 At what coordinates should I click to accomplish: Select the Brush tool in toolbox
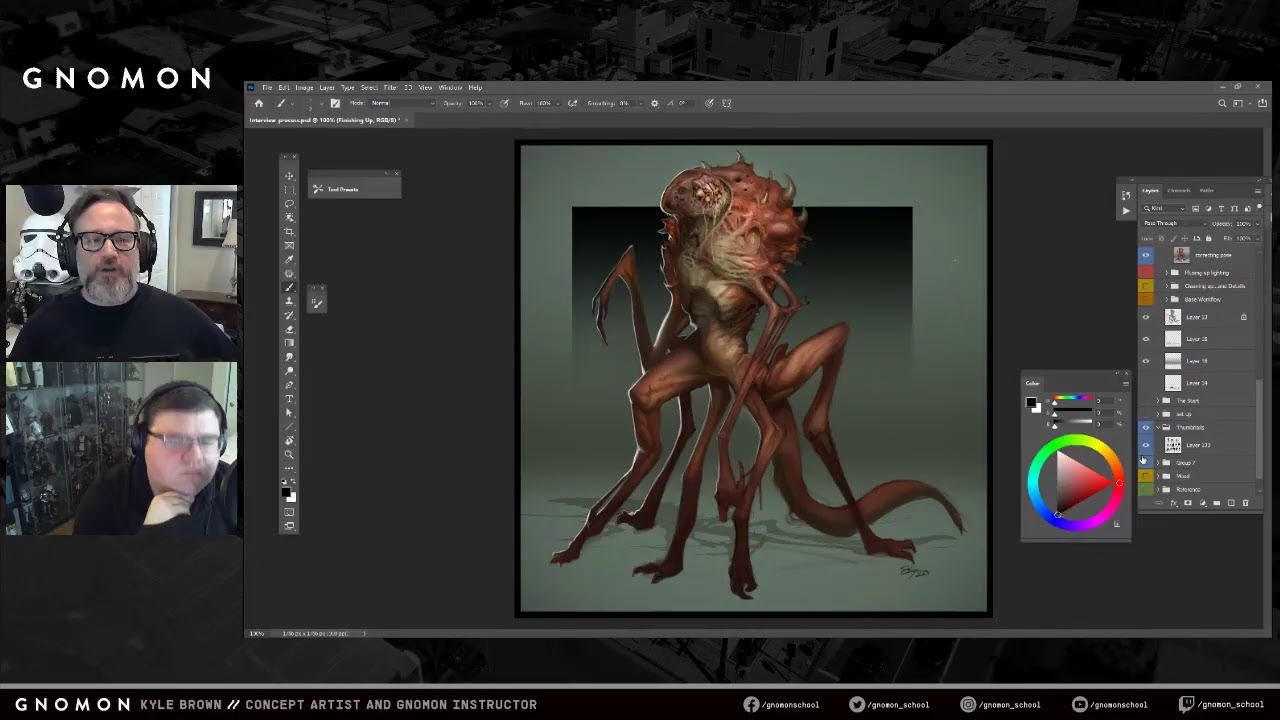click(289, 286)
